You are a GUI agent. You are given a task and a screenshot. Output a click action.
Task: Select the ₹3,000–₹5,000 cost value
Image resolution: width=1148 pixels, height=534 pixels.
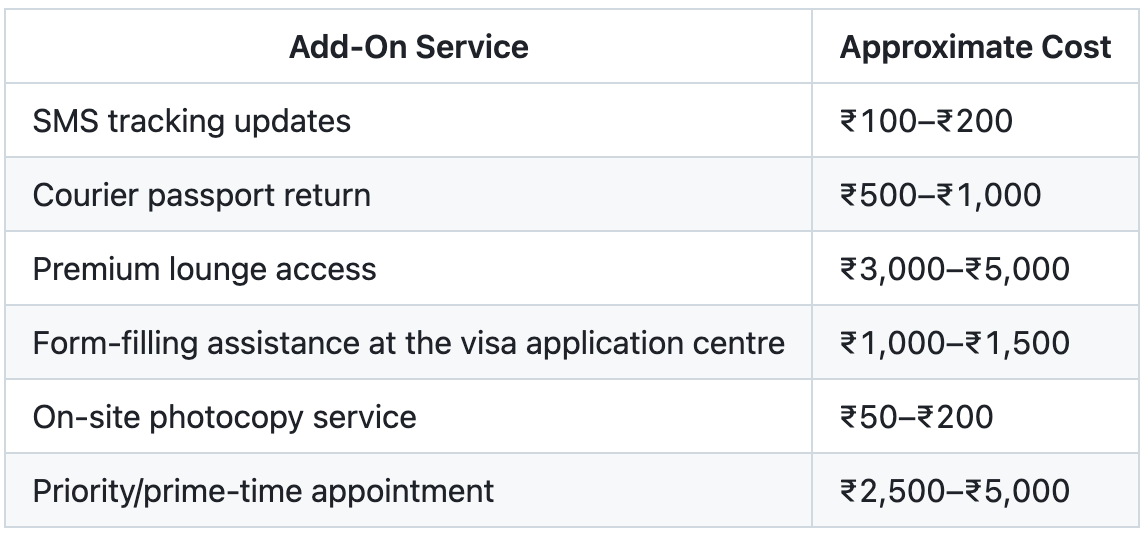pyautogui.click(x=954, y=268)
